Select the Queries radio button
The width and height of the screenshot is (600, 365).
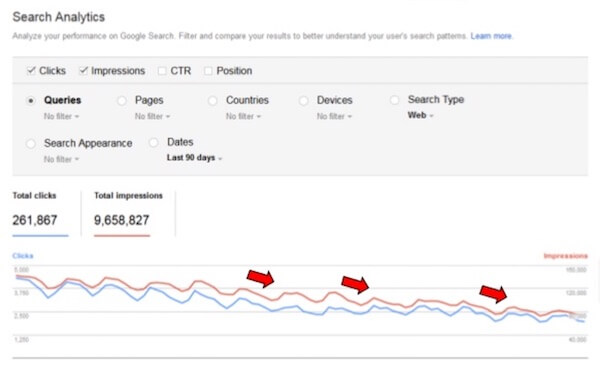(x=31, y=101)
